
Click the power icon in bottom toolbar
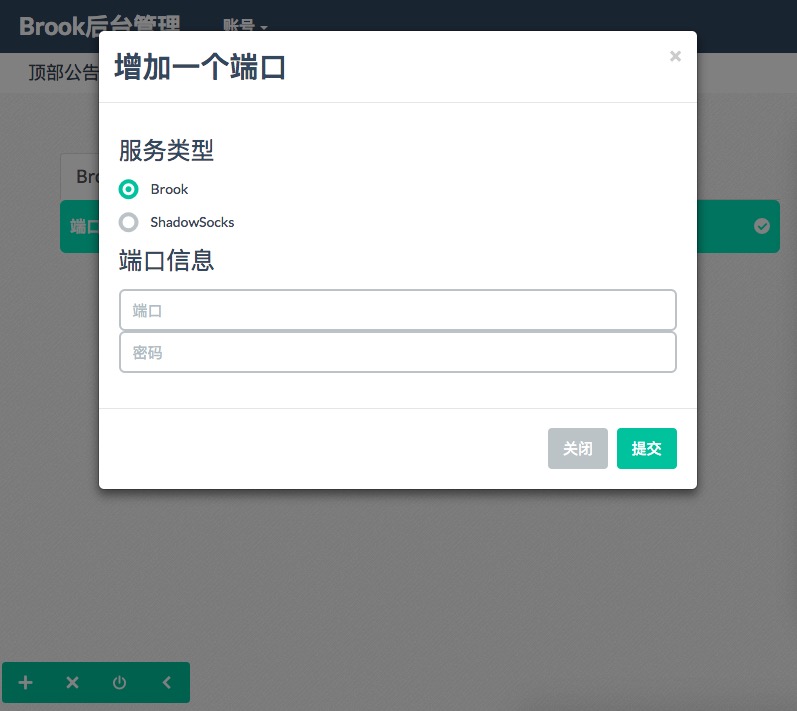coord(119,683)
